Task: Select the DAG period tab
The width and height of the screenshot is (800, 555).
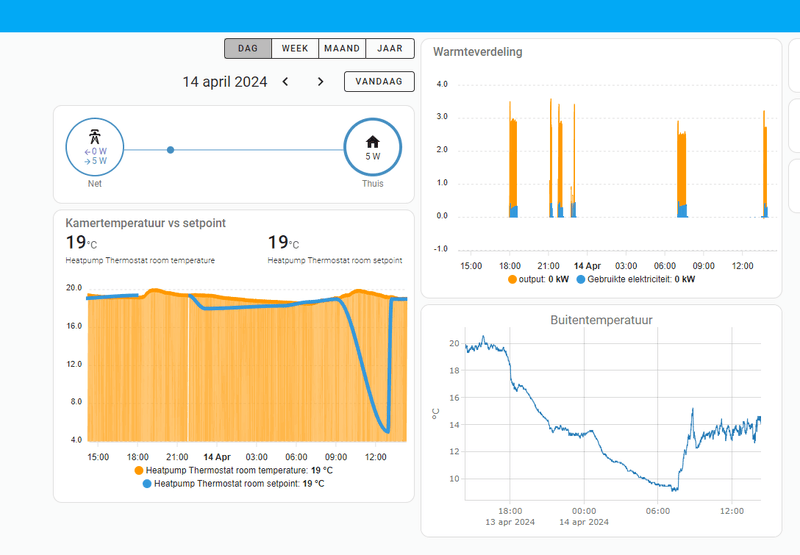Action: pos(248,48)
